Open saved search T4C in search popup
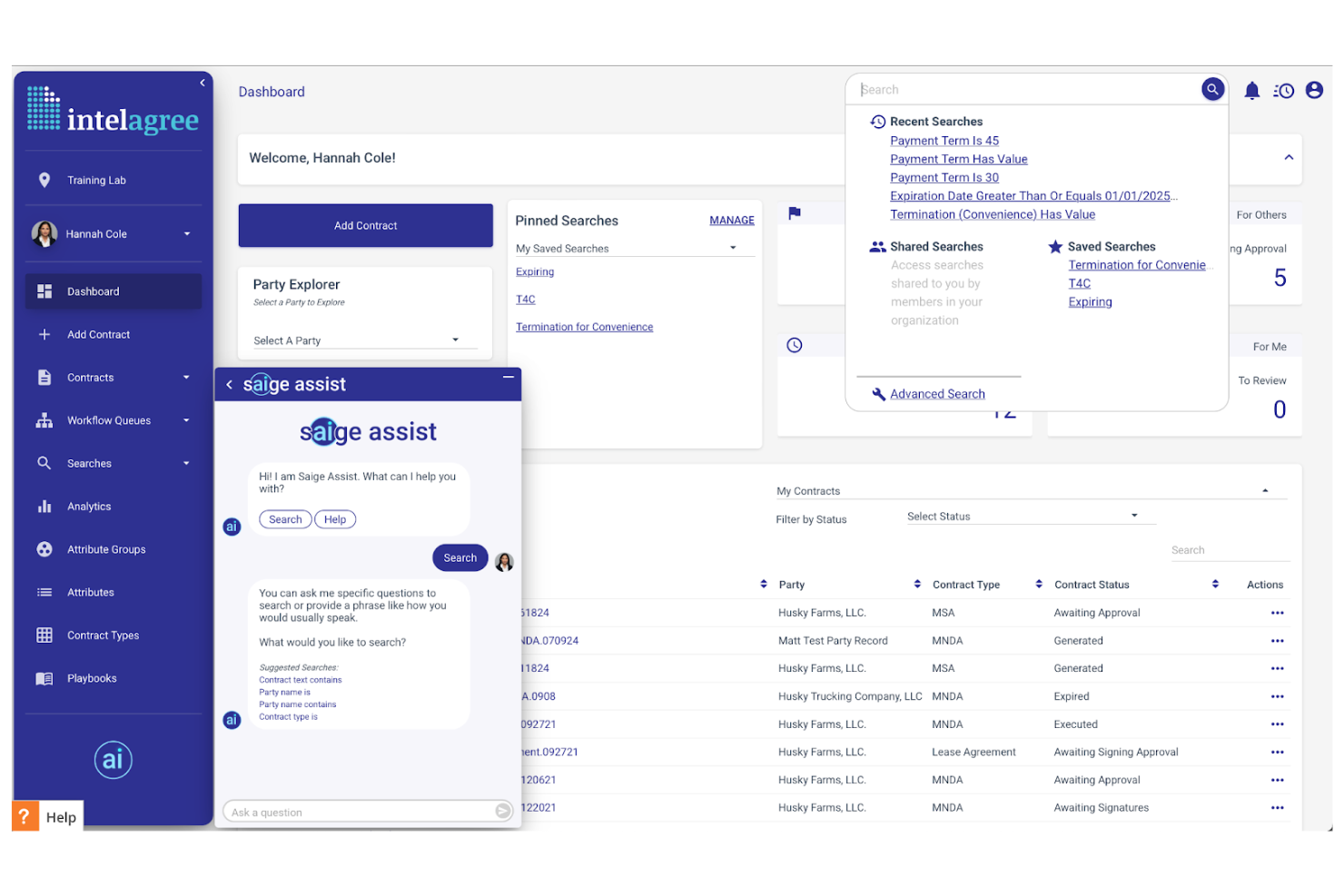 pyautogui.click(x=1079, y=283)
